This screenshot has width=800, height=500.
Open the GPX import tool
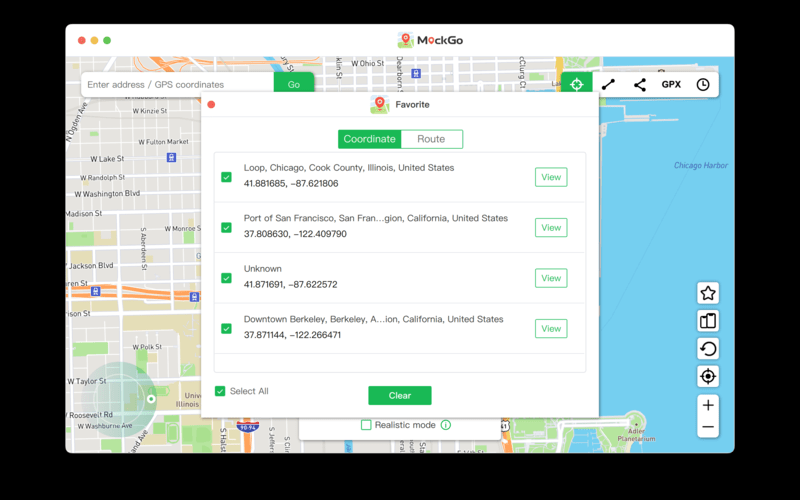click(x=671, y=85)
